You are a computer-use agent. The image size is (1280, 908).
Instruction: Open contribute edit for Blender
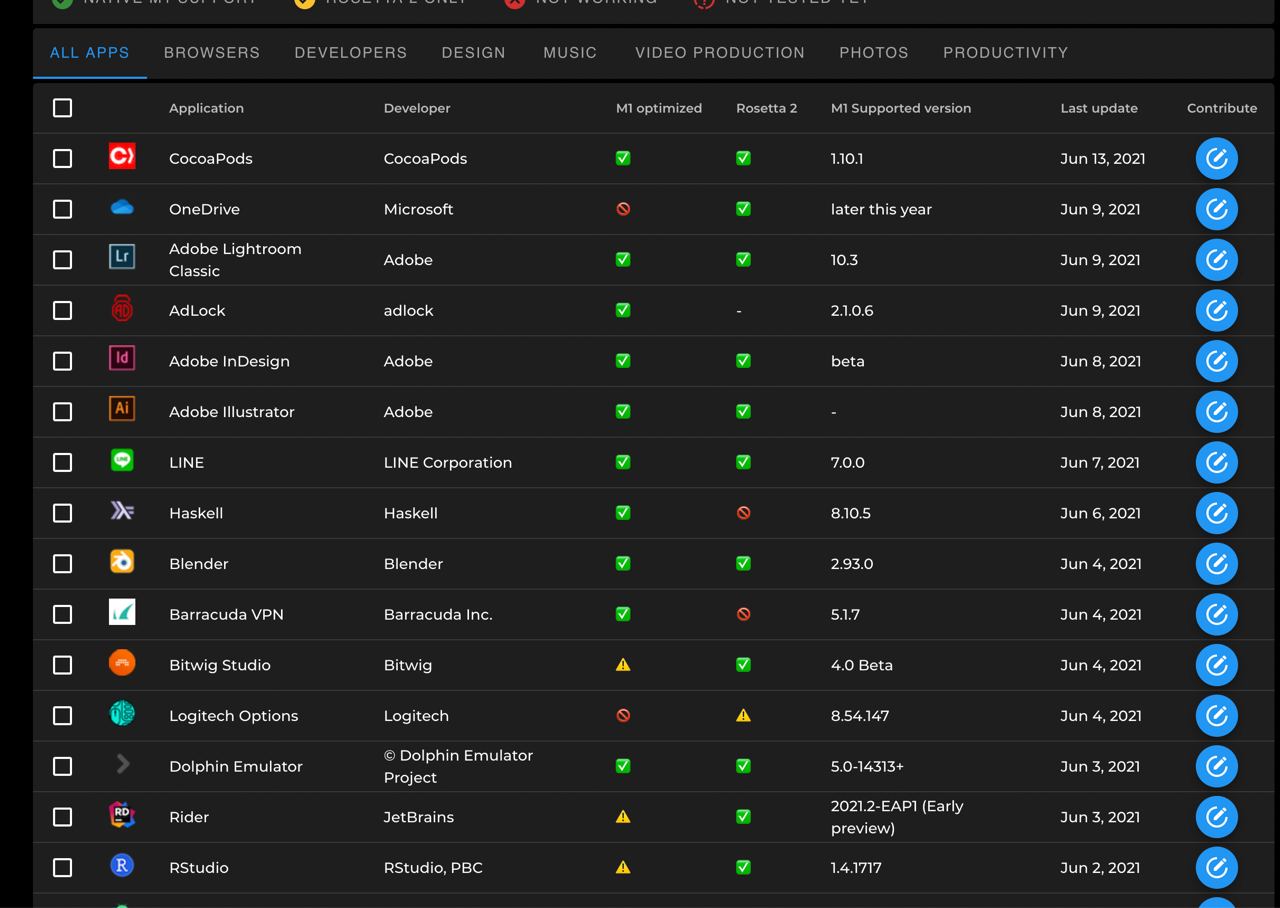pos(1217,563)
